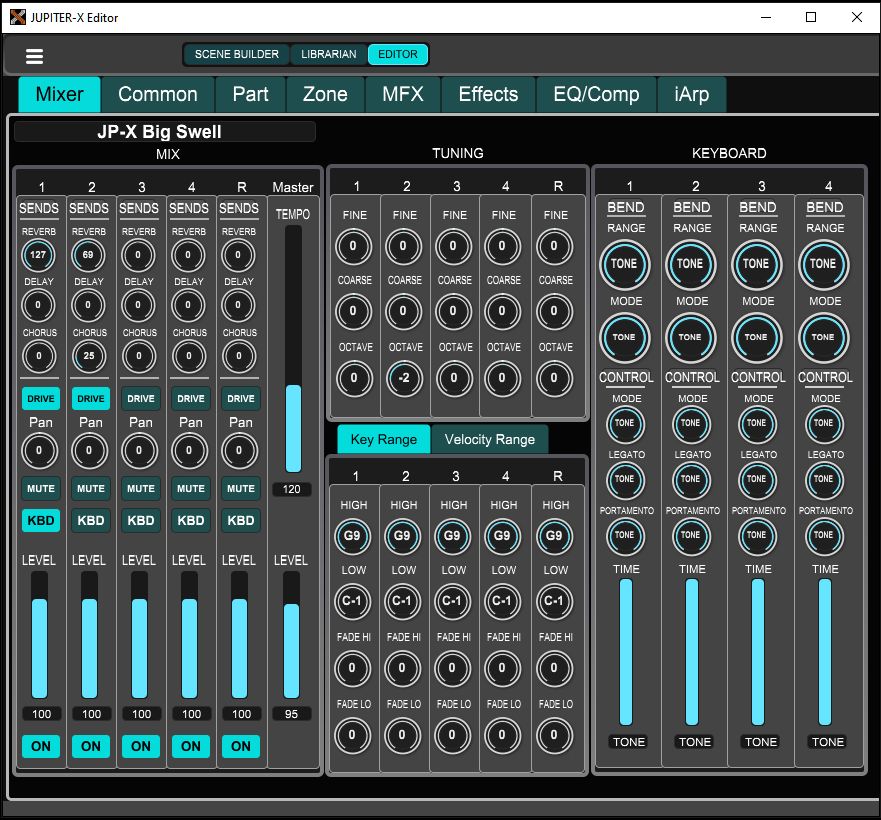The width and height of the screenshot is (881, 820).
Task: Click the Master level value 95
Action: point(291,714)
